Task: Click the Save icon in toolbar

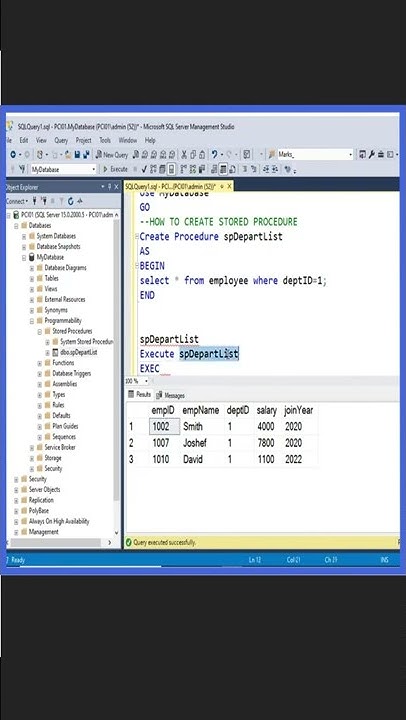Action: 77,155
